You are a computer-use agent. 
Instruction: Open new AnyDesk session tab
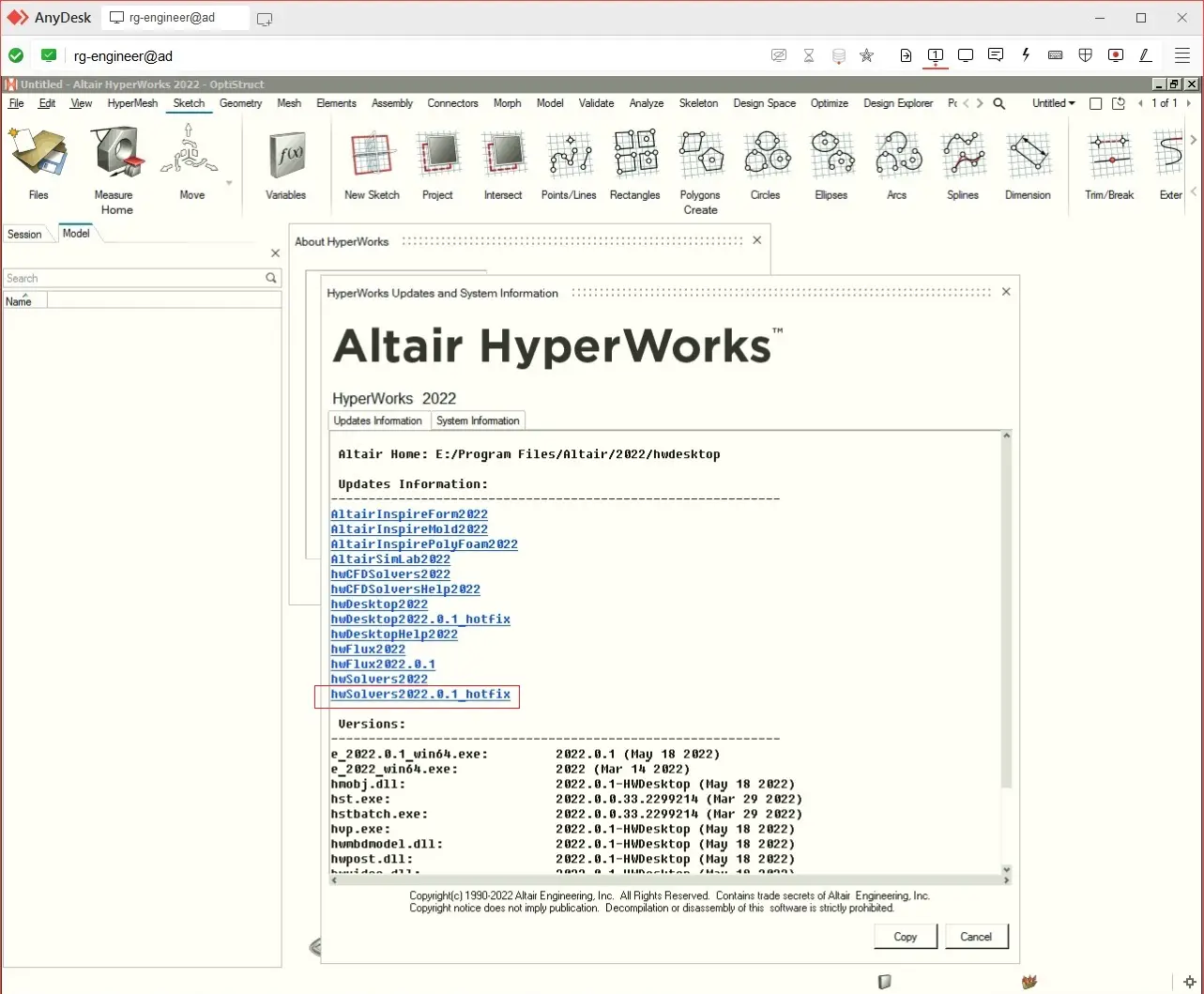point(265,18)
